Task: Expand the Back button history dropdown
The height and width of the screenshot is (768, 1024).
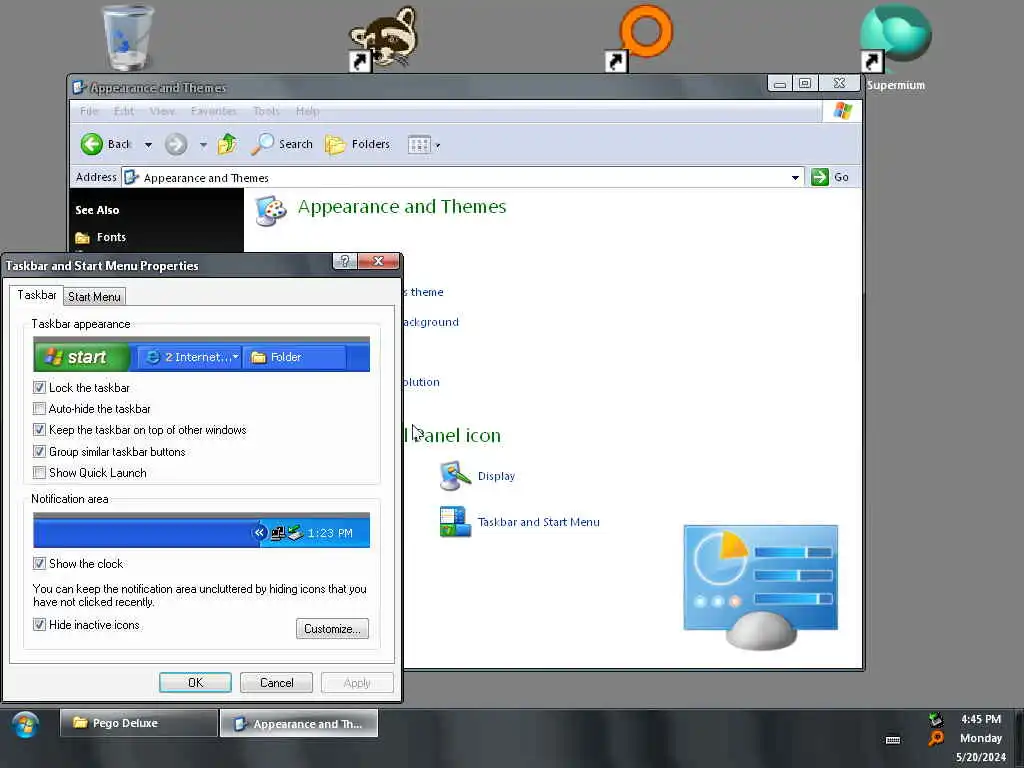Action: pos(148,144)
